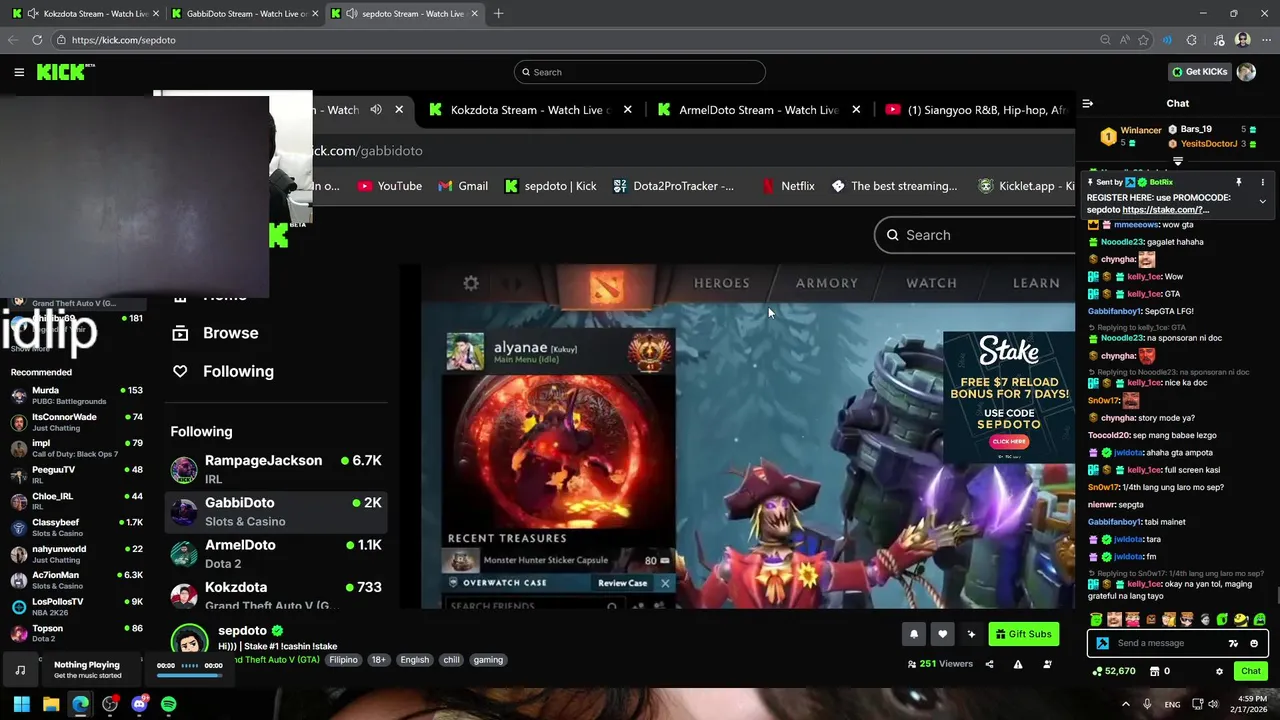The width and height of the screenshot is (1280, 720).
Task: Click the gaming stream tag
Action: point(488,660)
